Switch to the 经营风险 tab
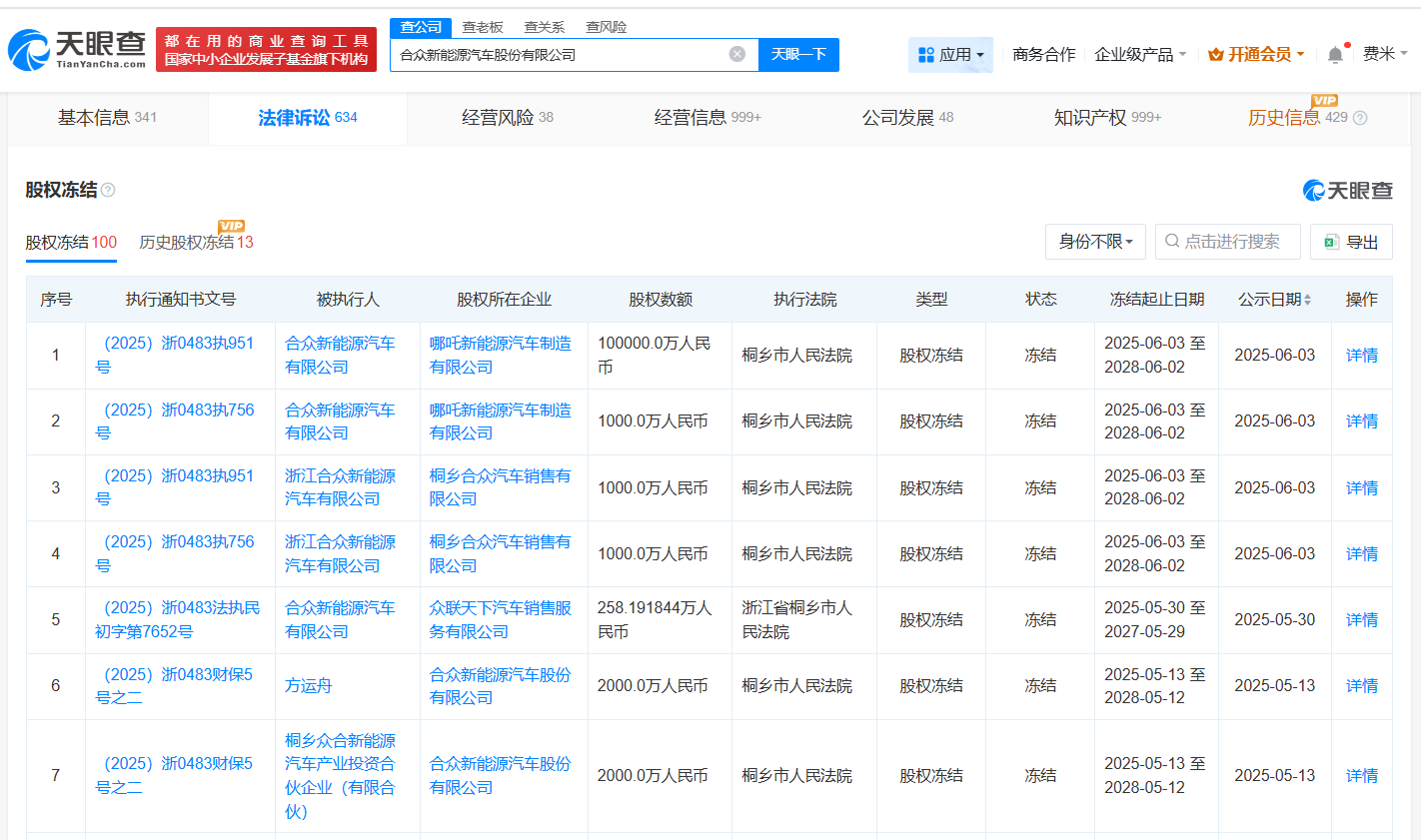Screen dimensions: 1421x840 [507, 118]
